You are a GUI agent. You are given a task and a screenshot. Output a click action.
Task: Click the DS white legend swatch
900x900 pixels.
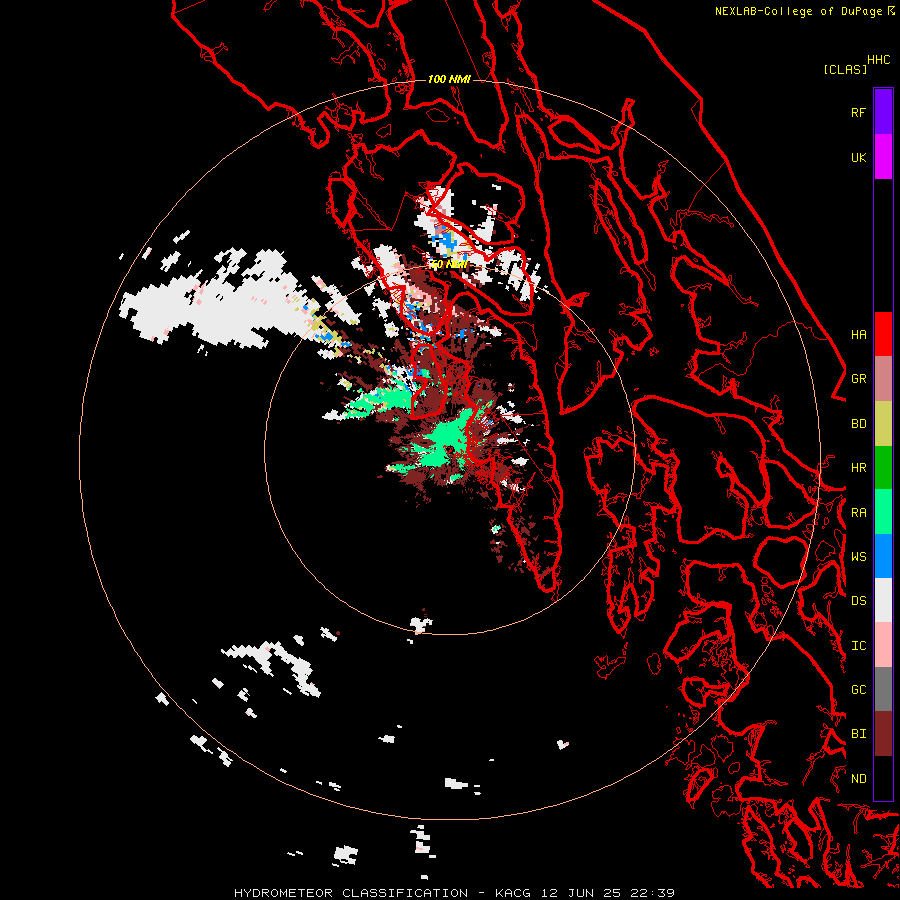[883, 600]
